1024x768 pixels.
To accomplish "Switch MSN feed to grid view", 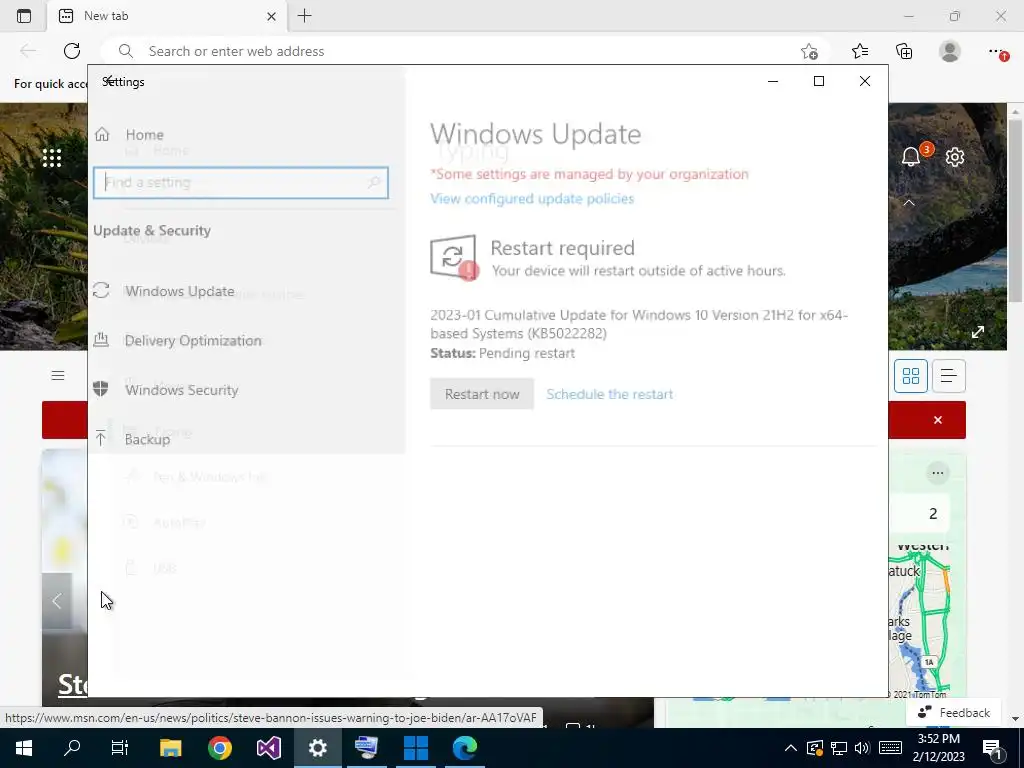I will click(x=910, y=376).
